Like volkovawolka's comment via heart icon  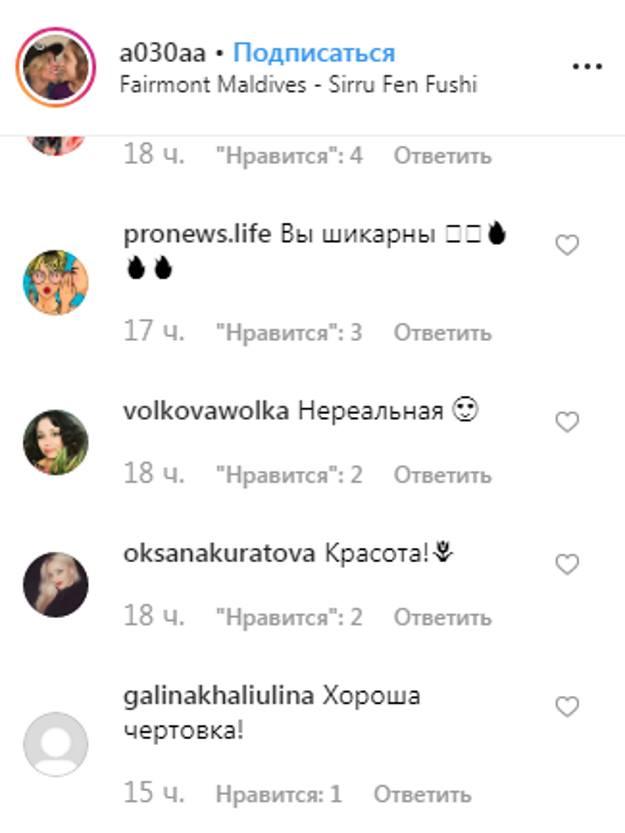tap(567, 422)
